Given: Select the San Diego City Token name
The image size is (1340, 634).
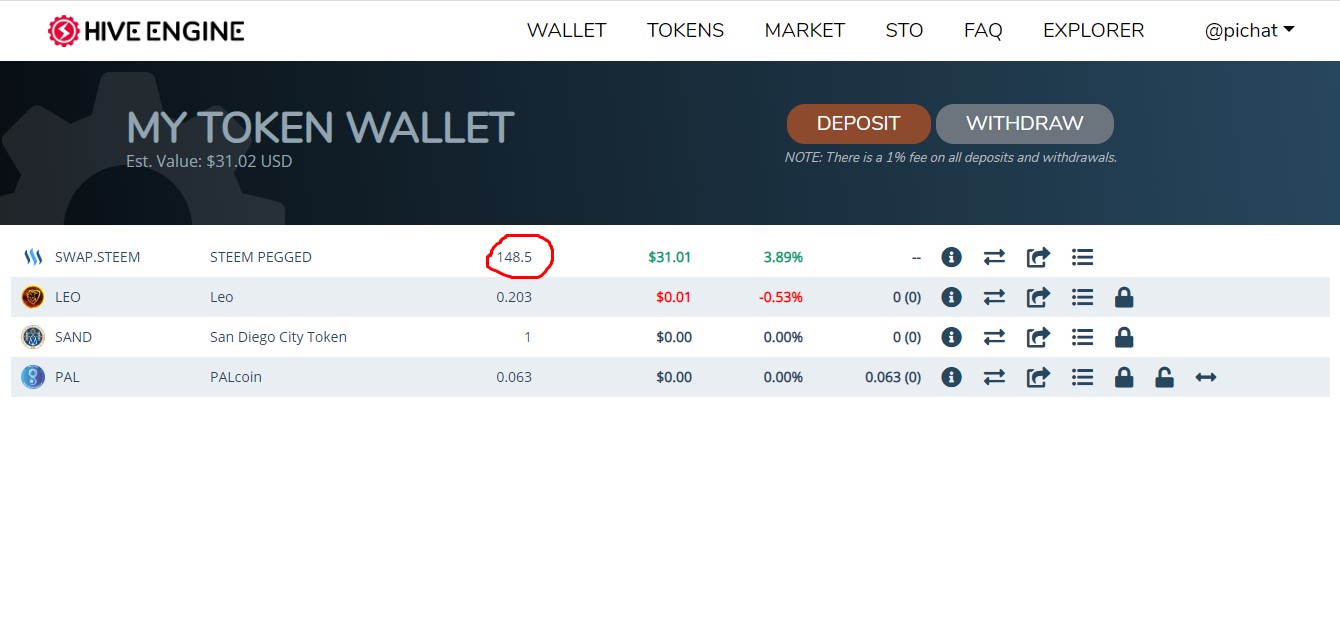Looking at the screenshot, I should [278, 337].
